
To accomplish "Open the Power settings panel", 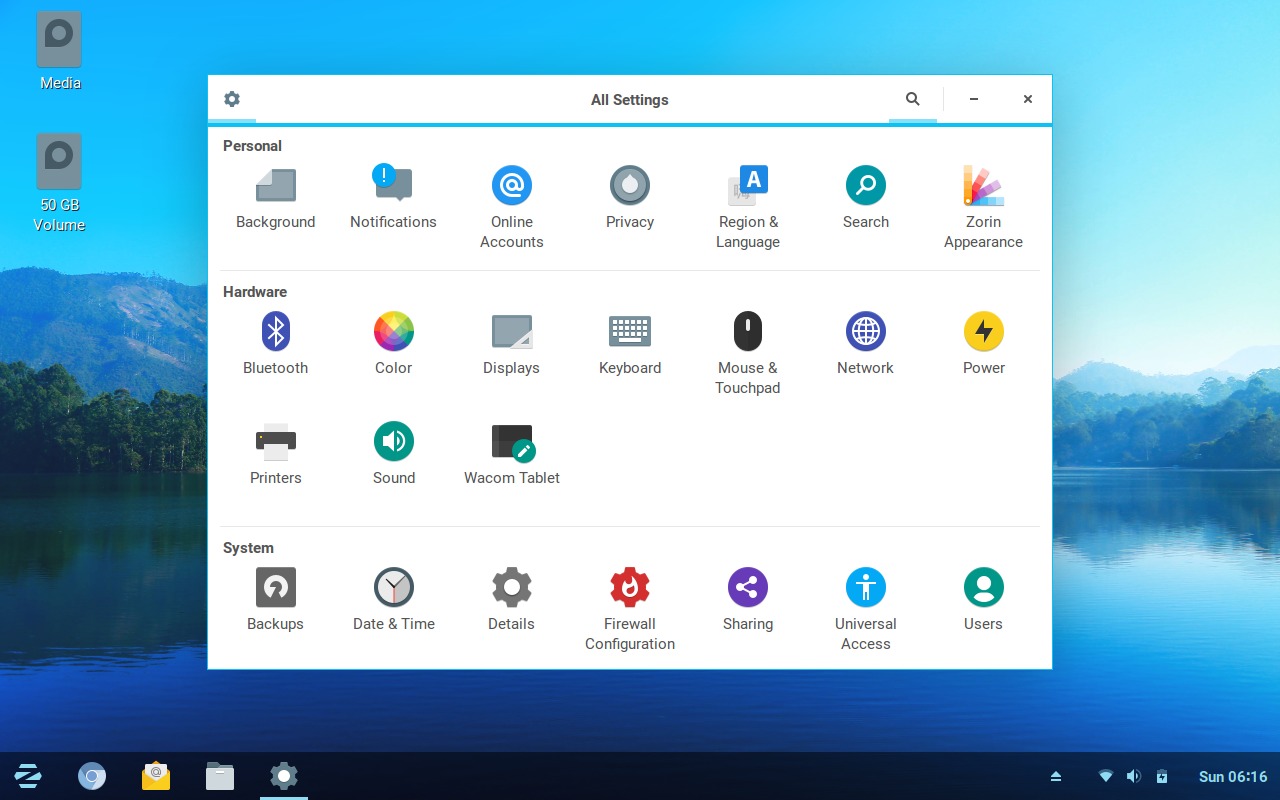I will (x=983, y=340).
